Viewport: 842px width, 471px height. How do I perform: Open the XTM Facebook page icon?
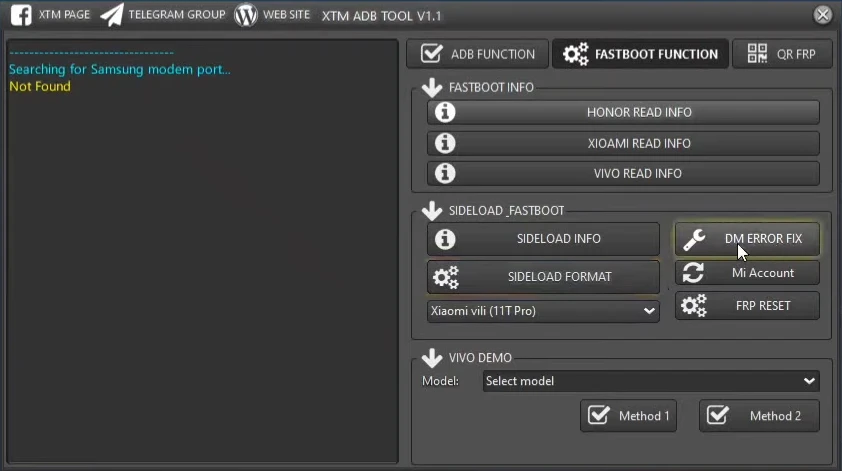[x=21, y=15]
